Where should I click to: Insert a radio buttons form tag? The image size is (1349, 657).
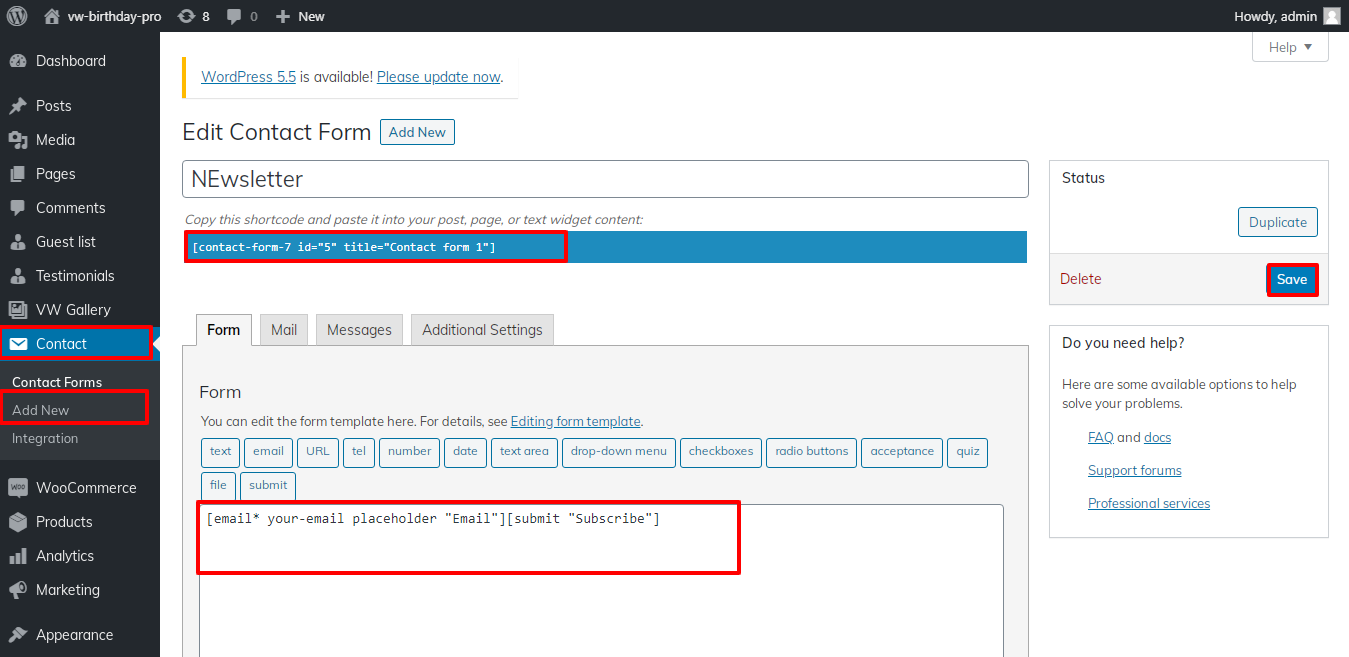pos(811,452)
